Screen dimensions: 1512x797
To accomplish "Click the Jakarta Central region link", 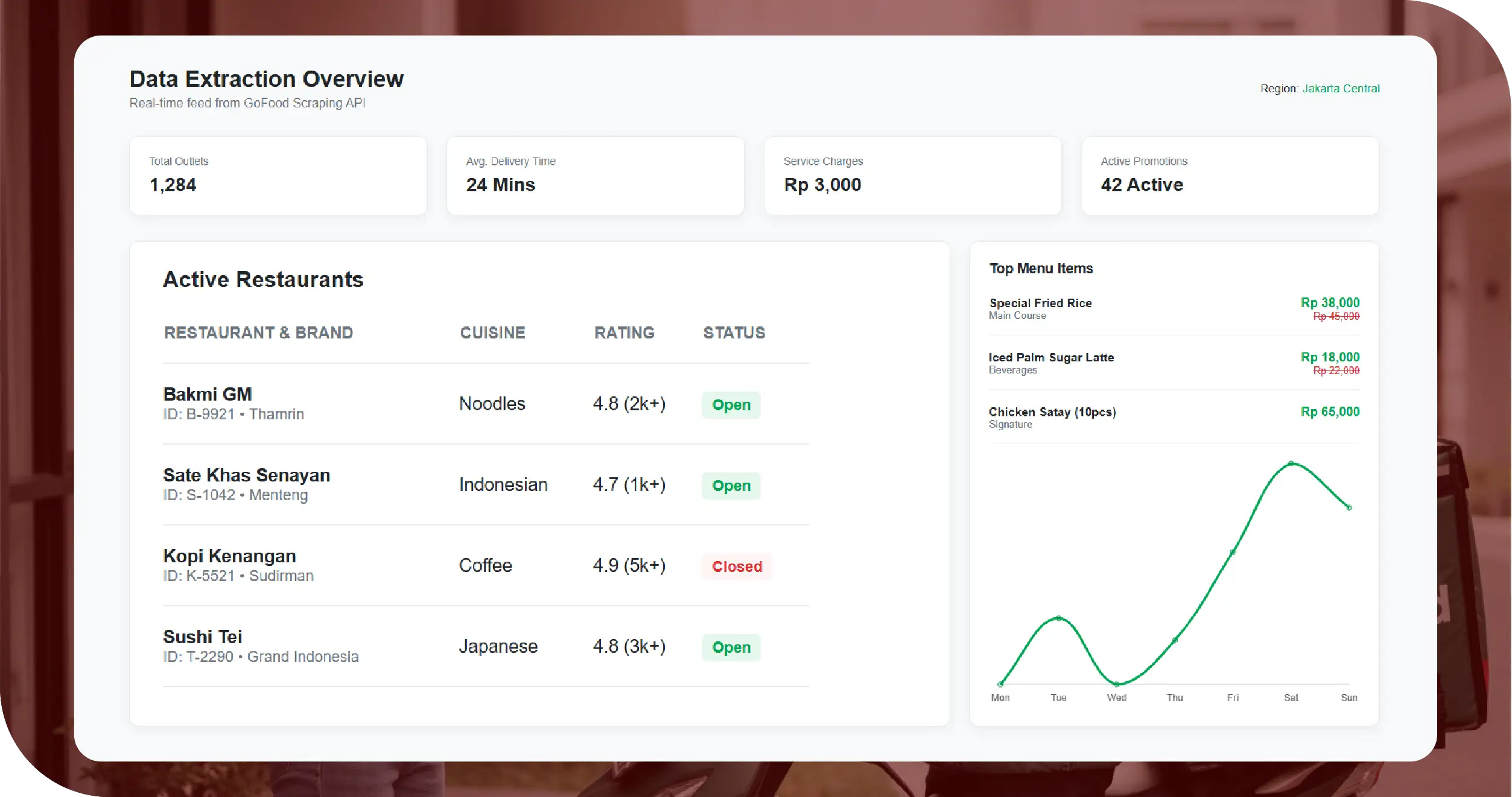I will pos(1340,89).
